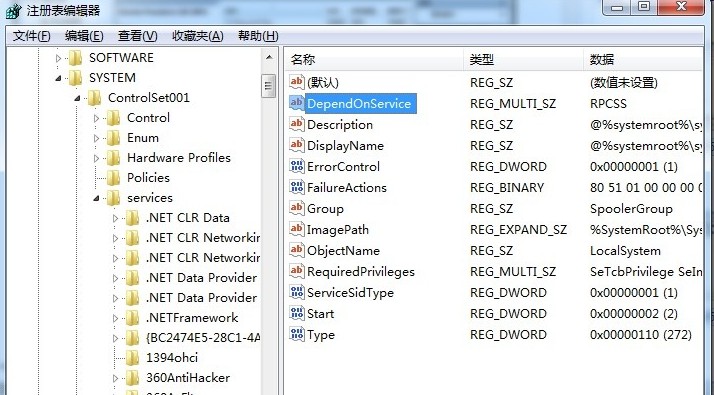The width and height of the screenshot is (714, 395).
Task: Open the 编辑(E) menu
Action: 84,36
